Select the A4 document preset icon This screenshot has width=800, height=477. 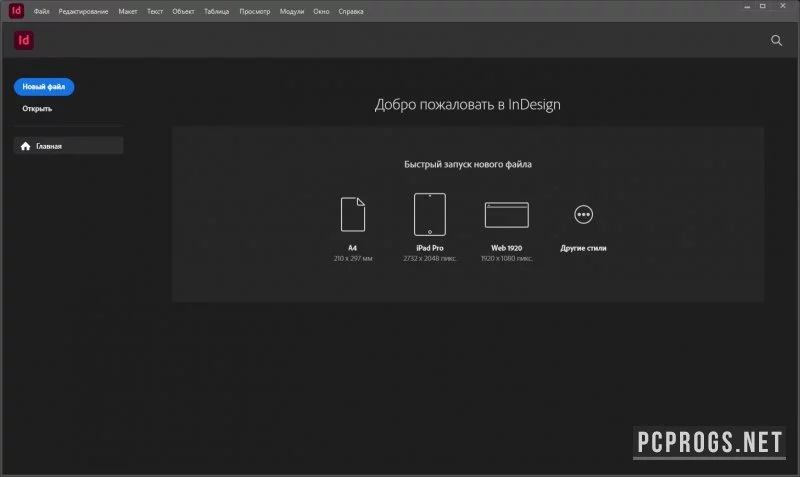(x=353, y=214)
